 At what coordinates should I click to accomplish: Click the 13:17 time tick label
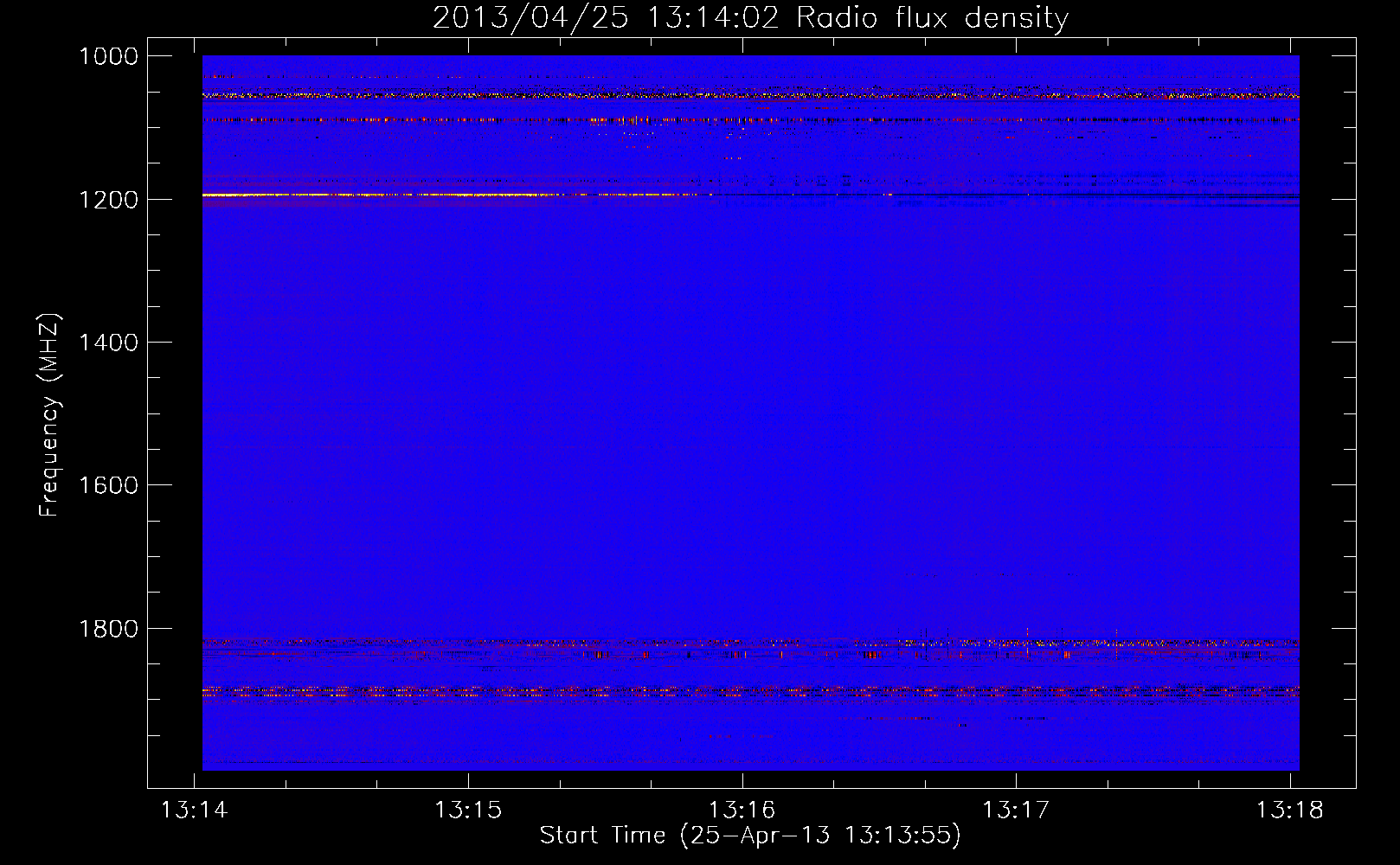point(1016,810)
